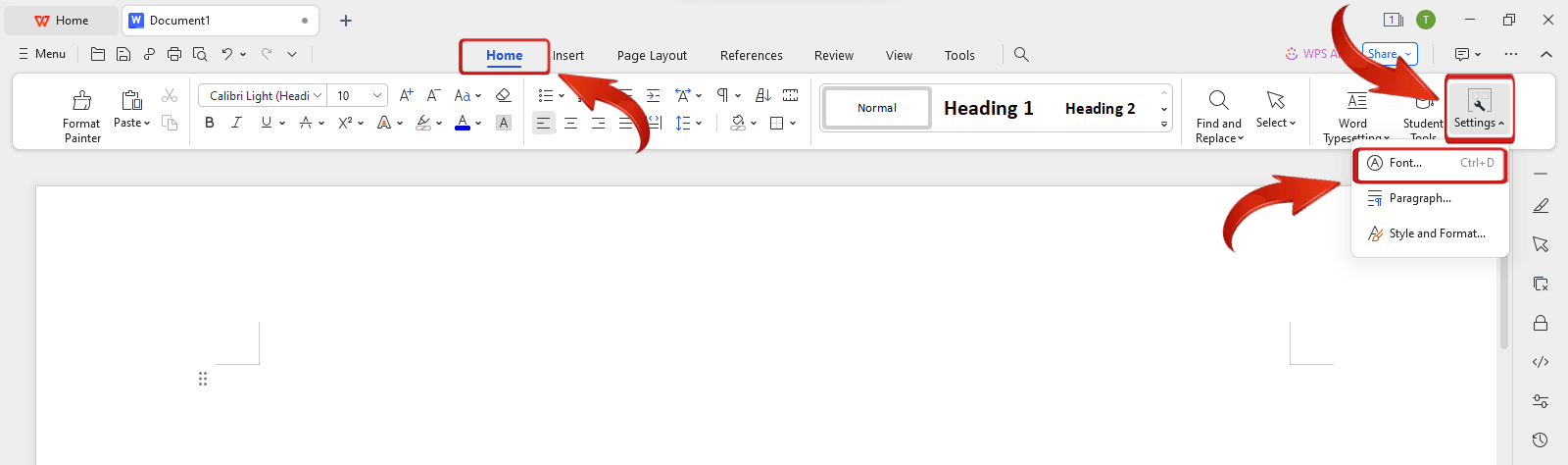Click the Print icon in quick access

pos(174,54)
